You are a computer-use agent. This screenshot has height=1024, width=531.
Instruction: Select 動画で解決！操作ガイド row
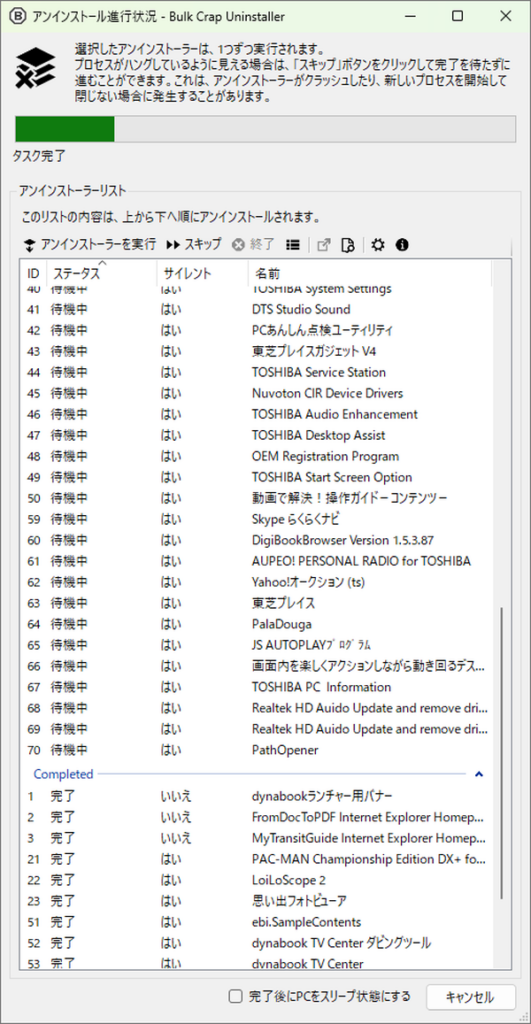[257, 498]
